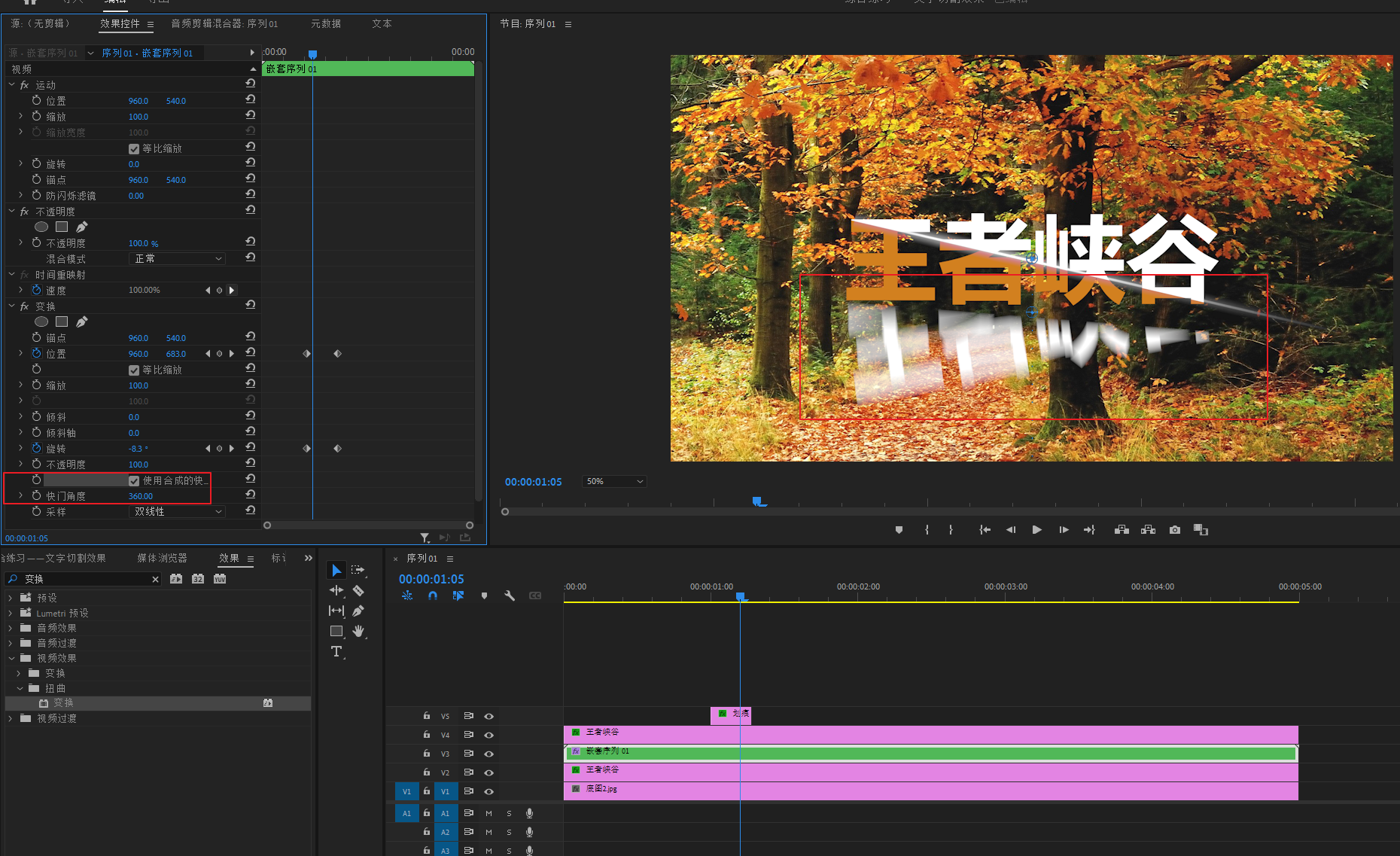
Task: Play the sequence in Program monitor
Action: (1036, 530)
